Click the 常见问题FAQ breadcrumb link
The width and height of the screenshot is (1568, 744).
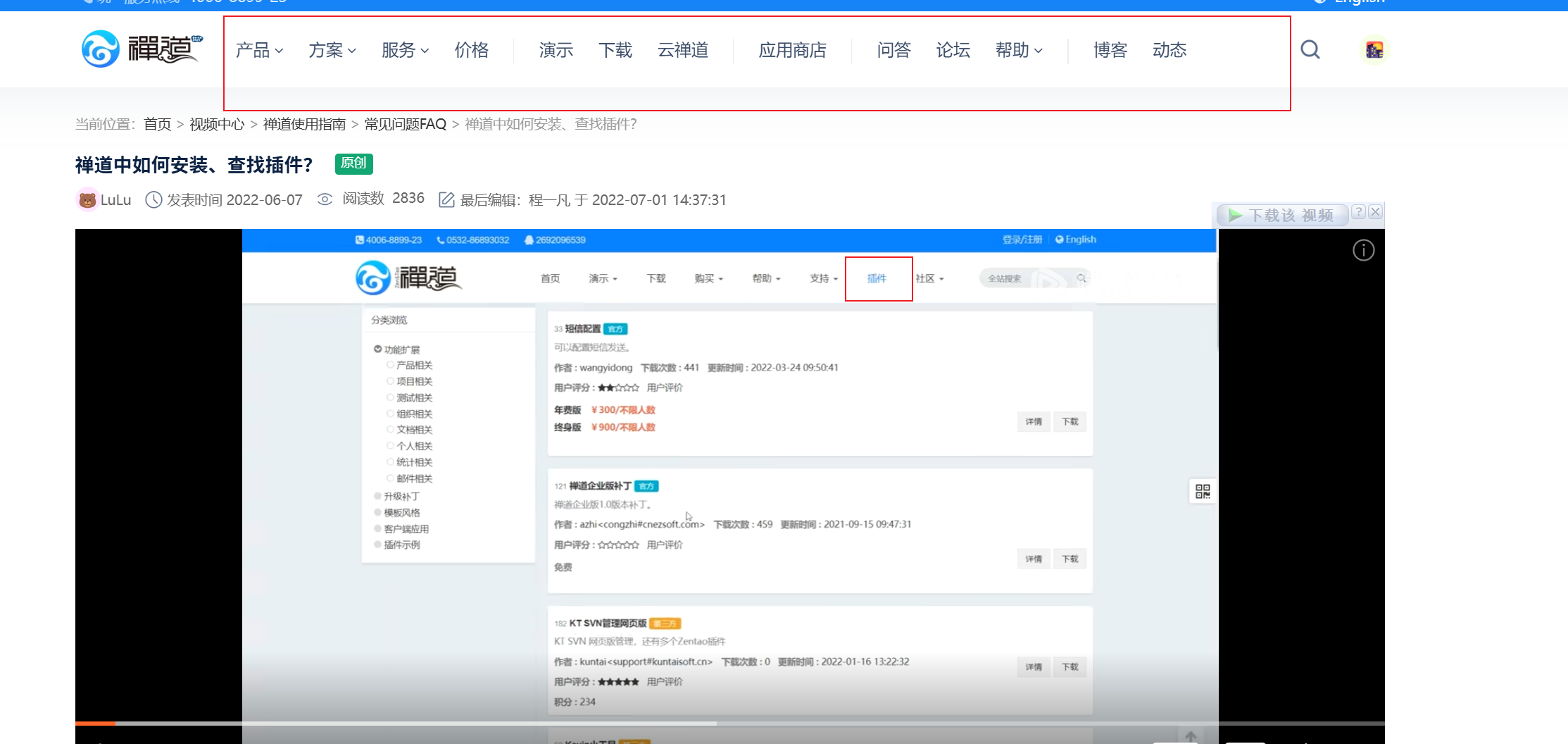tap(405, 124)
